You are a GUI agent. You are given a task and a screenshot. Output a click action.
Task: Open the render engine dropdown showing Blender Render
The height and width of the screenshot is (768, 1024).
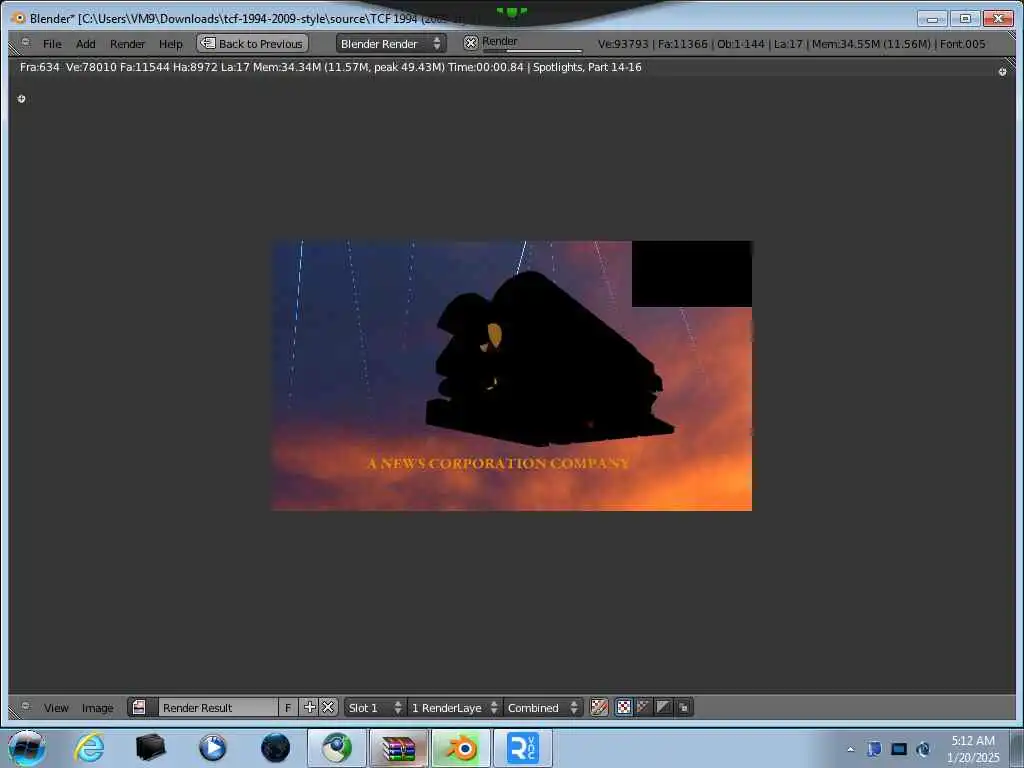tap(391, 44)
